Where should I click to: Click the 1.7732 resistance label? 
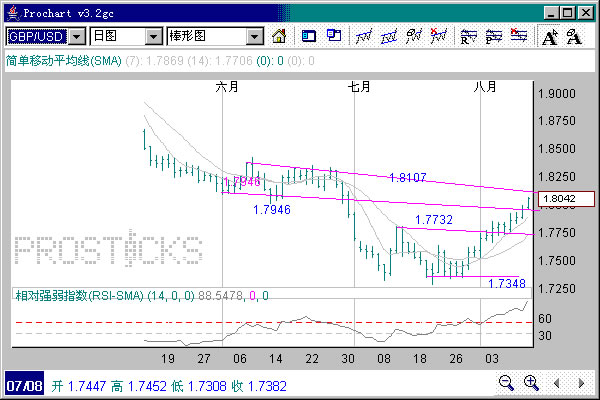coord(434,220)
